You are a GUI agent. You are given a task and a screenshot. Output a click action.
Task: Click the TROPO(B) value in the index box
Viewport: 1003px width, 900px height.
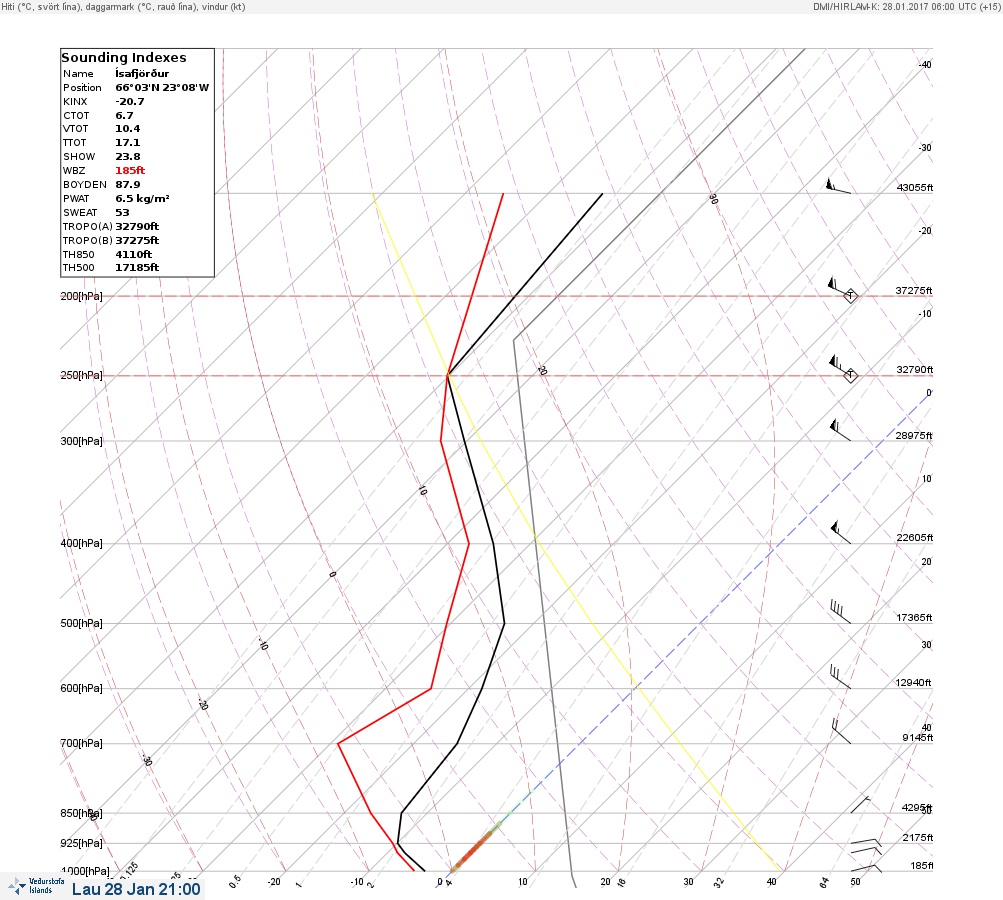[x=137, y=241]
